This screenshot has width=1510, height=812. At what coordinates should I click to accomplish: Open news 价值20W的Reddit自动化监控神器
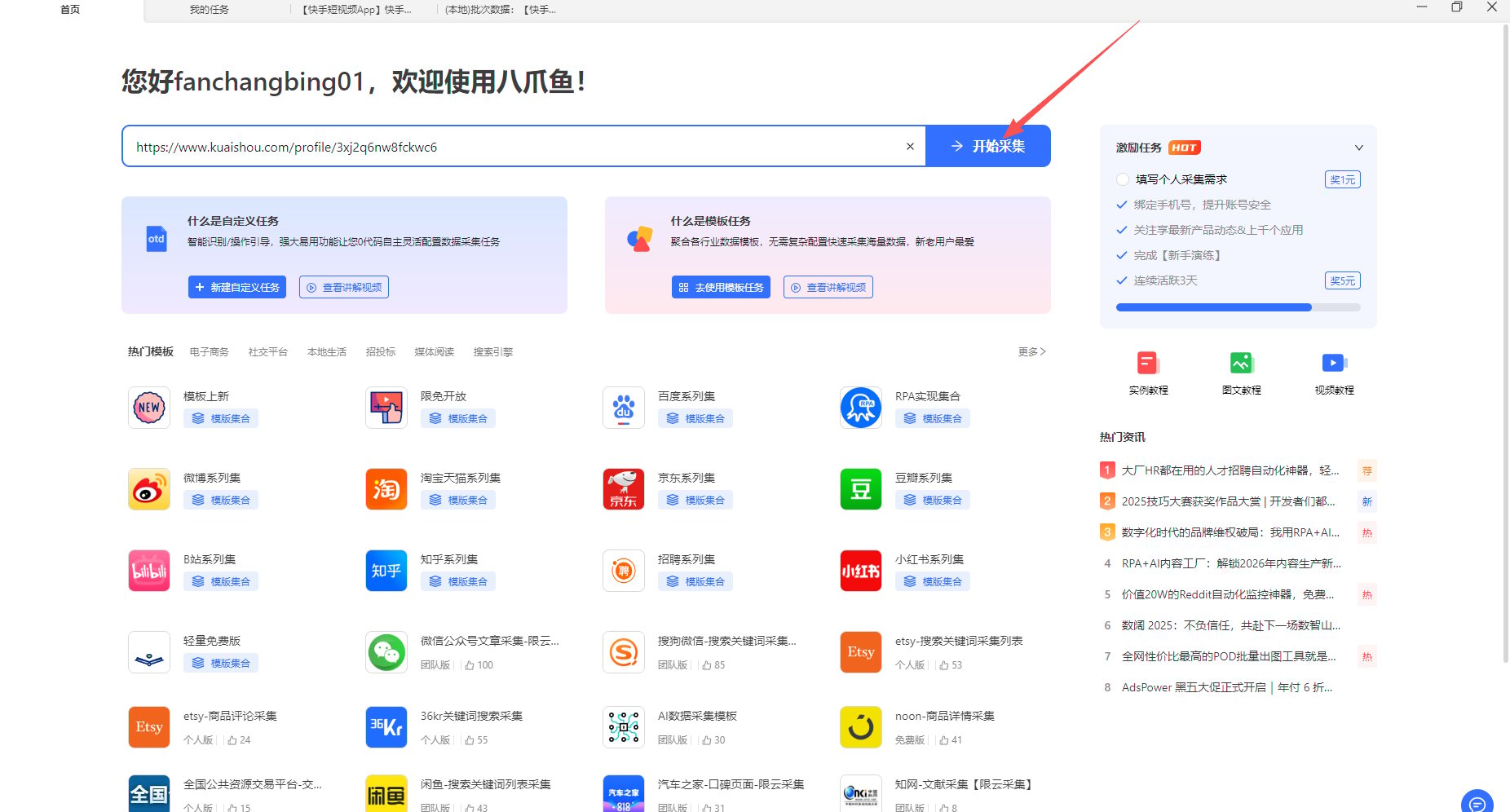(1228, 594)
